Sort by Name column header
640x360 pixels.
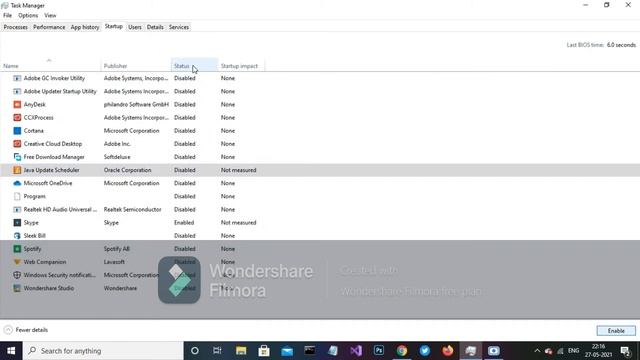pos(51,65)
